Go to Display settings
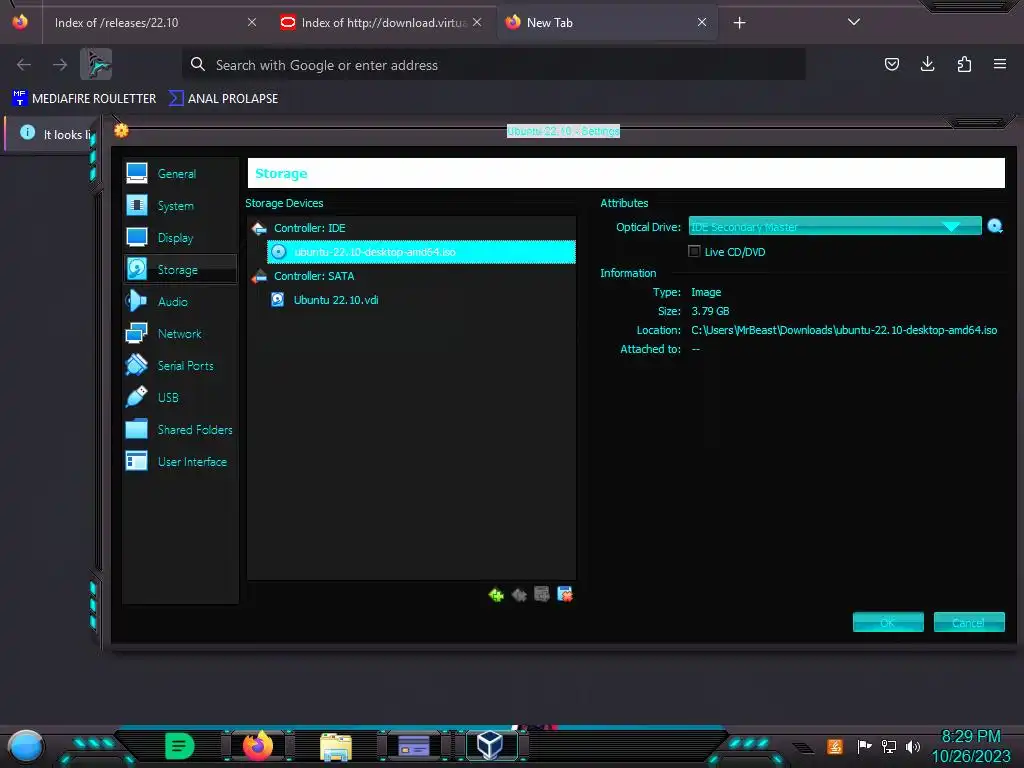The image size is (1024, 768). coord(180,238)
